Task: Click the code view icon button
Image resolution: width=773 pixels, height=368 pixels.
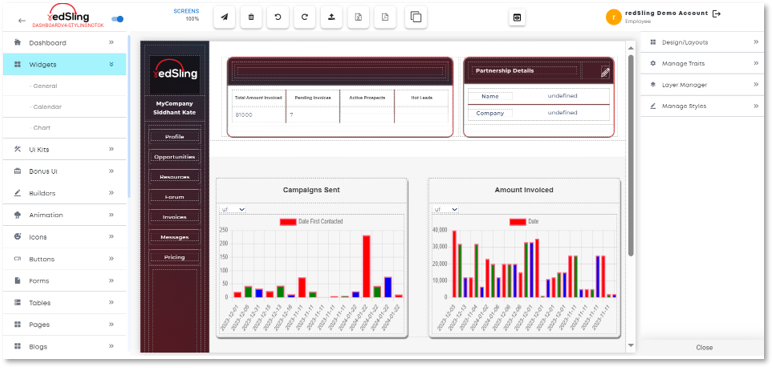Action: click(x=517, y=17)
